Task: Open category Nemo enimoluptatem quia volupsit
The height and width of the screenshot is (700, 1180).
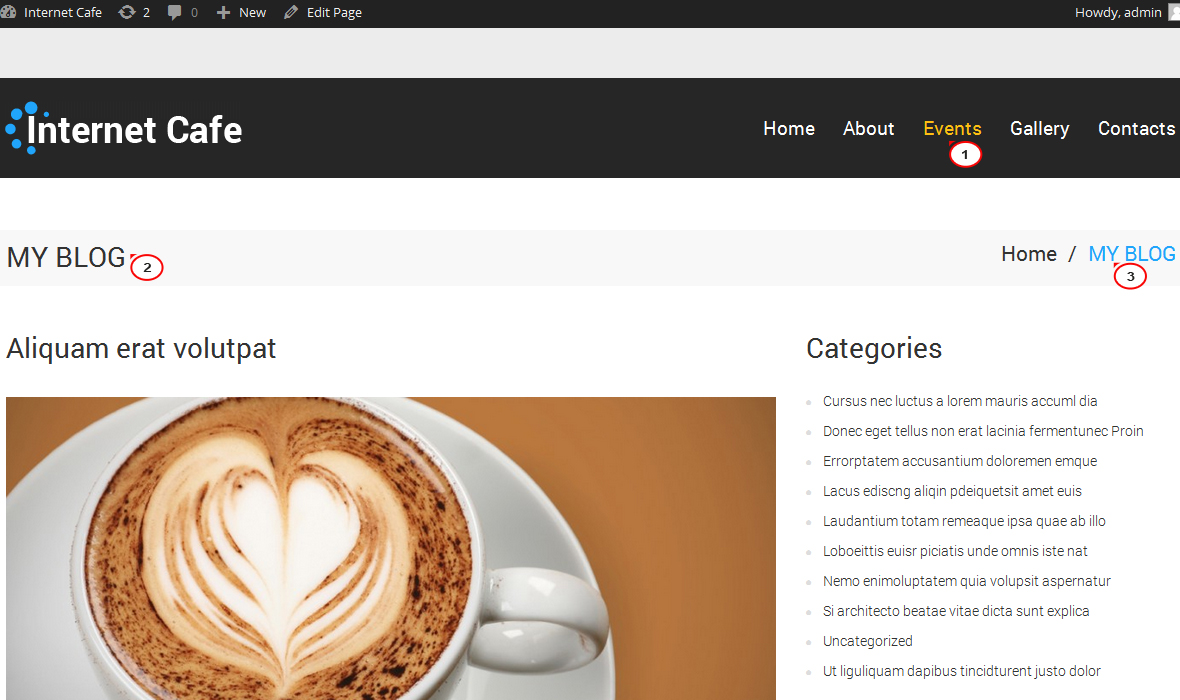Action: [966, 581]
